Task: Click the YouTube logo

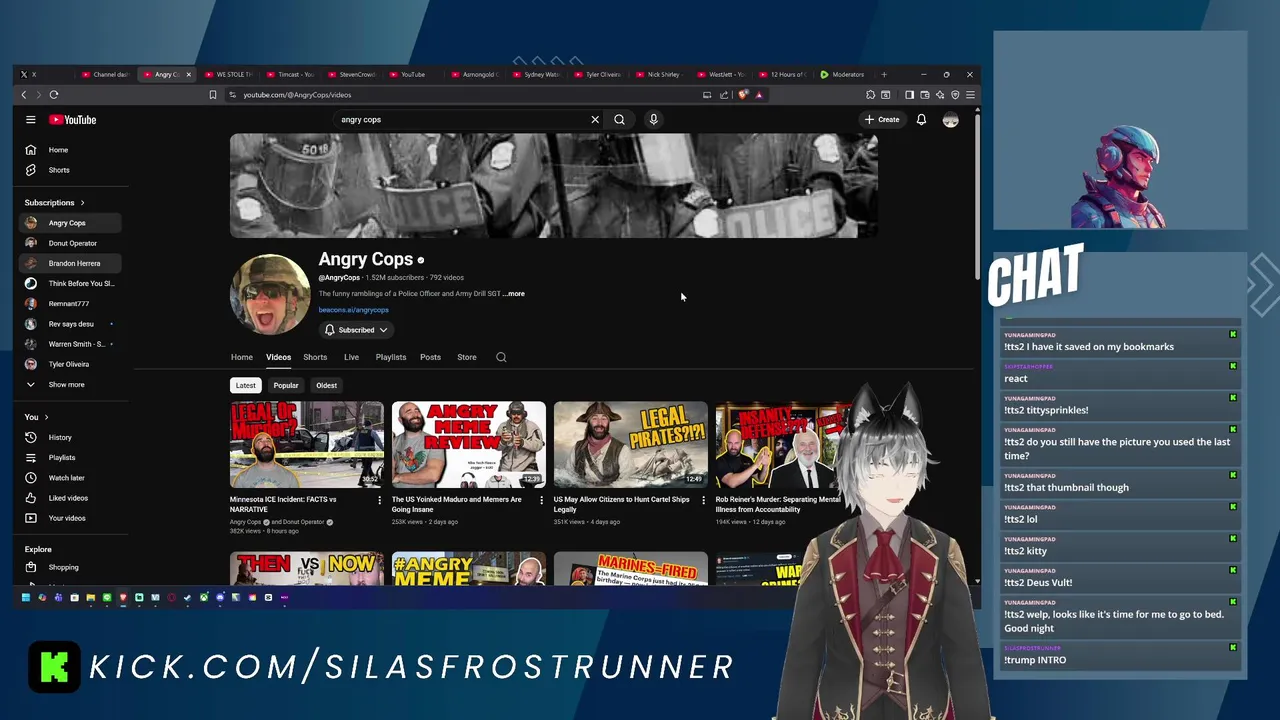Action: (73, 120)
